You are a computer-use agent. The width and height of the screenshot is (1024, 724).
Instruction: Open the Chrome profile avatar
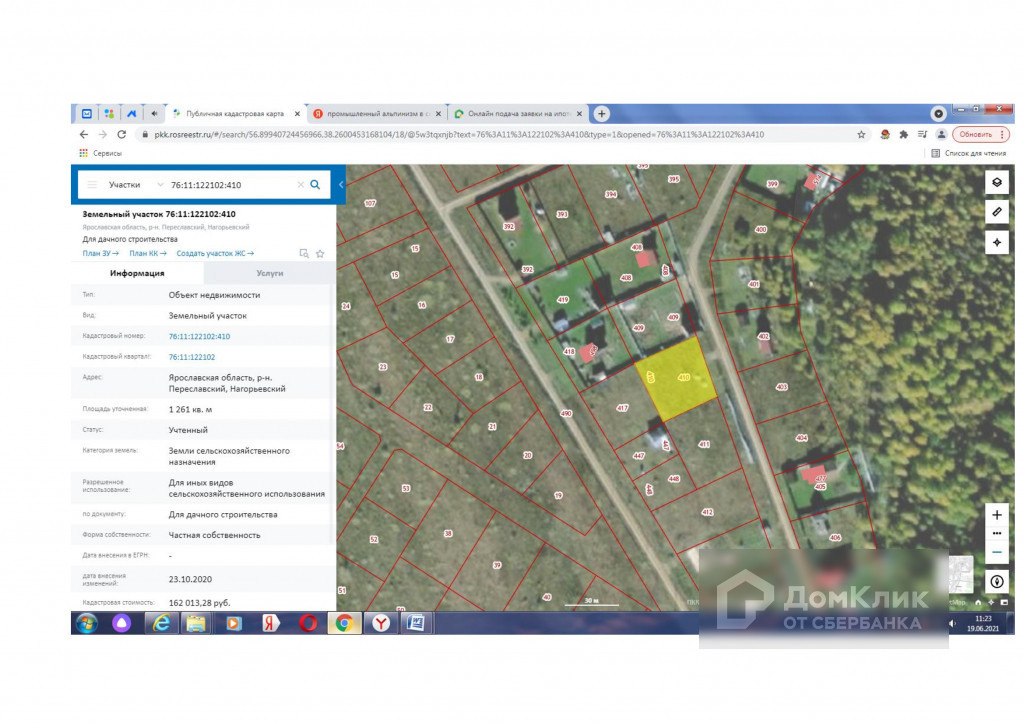coord(941,134)
